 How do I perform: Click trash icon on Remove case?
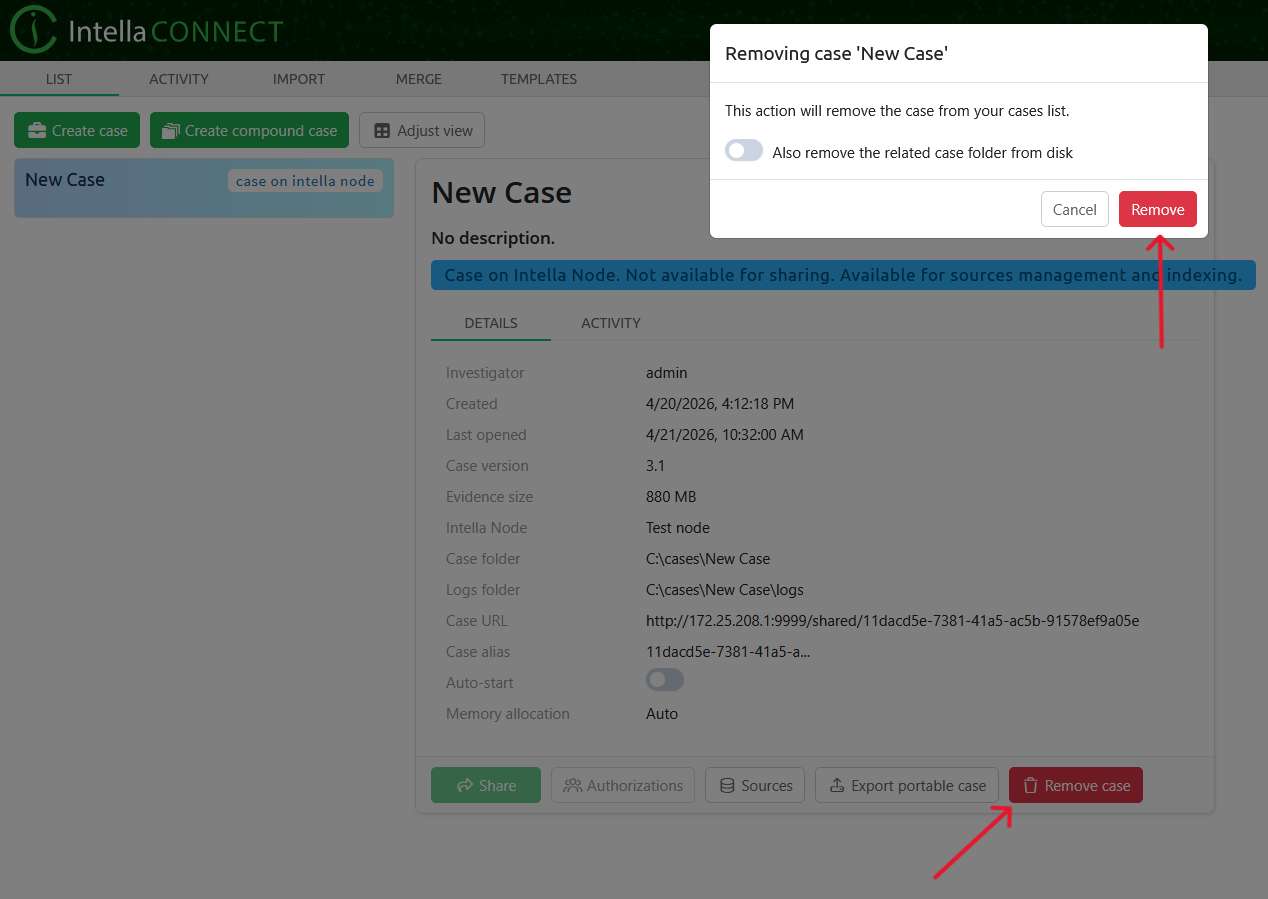(x=1031, y=786)
